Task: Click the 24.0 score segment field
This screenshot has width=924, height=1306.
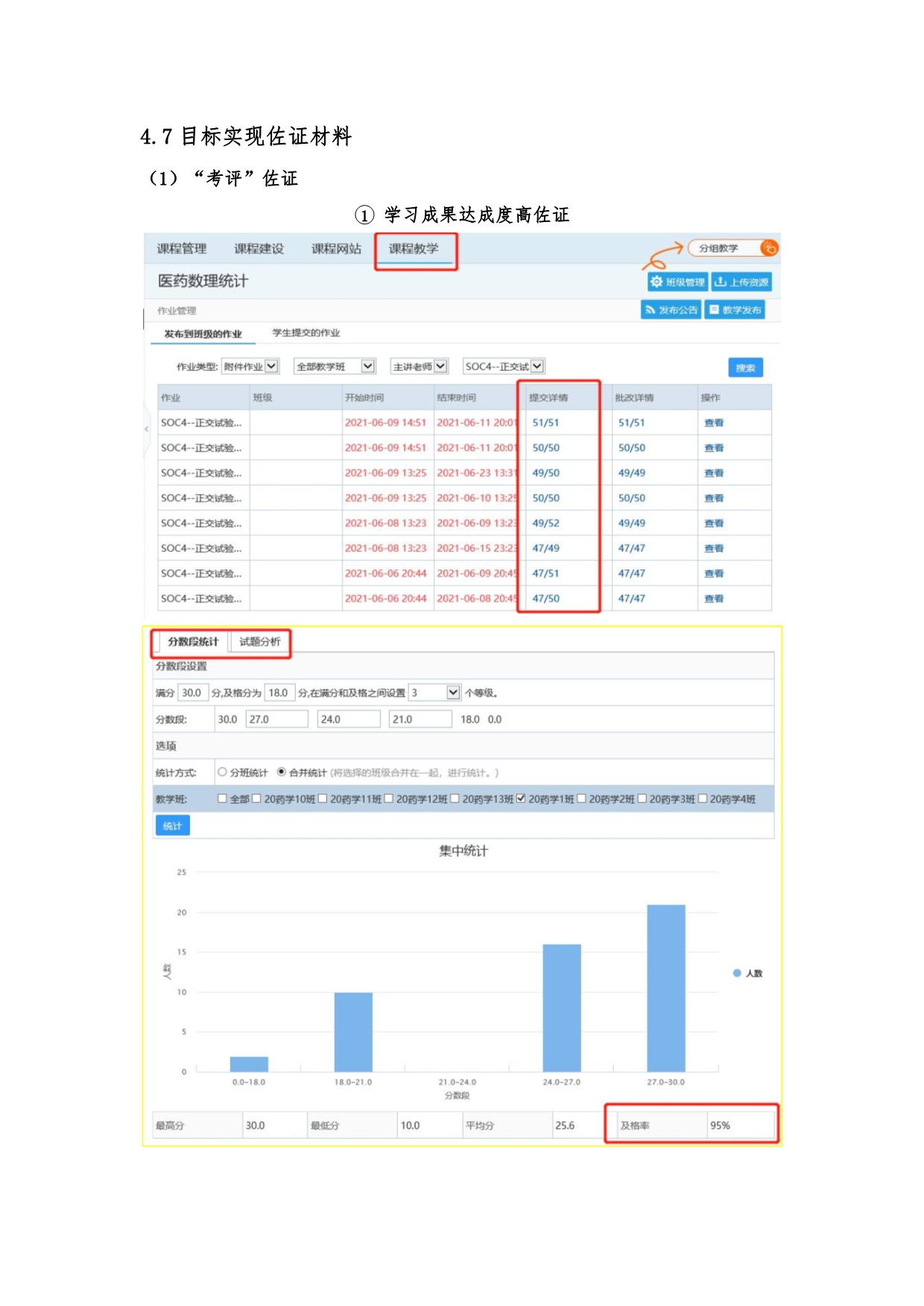Action: tap(349, 719)
